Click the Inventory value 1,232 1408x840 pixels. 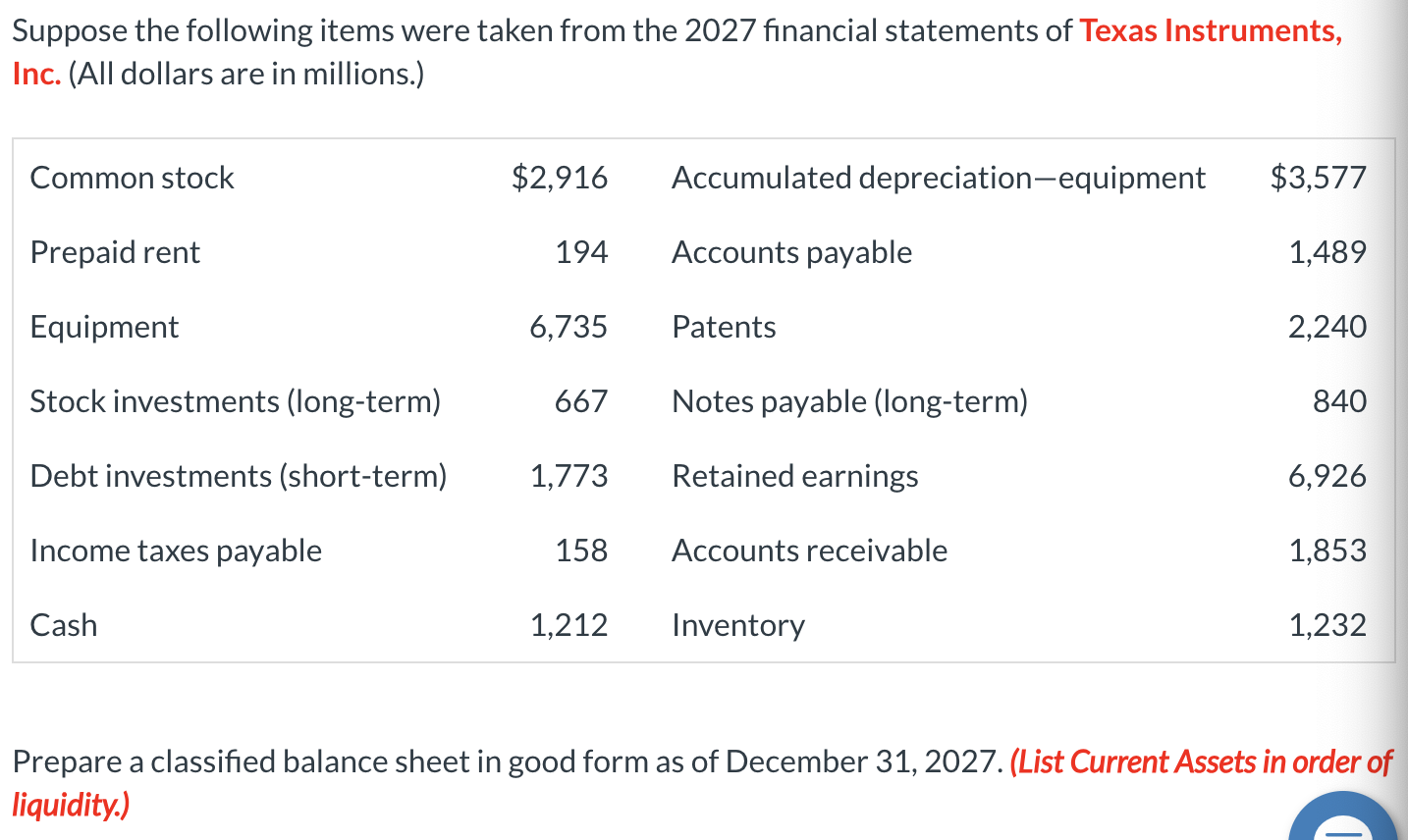point(1327,625)
